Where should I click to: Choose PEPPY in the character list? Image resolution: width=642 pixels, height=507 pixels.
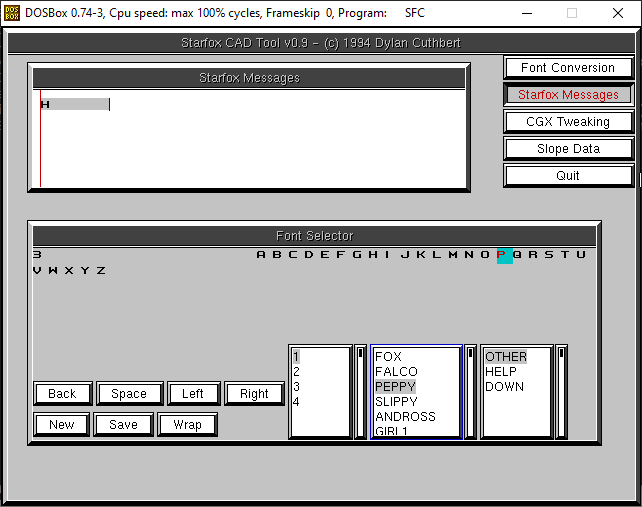[x=395, y=387]
